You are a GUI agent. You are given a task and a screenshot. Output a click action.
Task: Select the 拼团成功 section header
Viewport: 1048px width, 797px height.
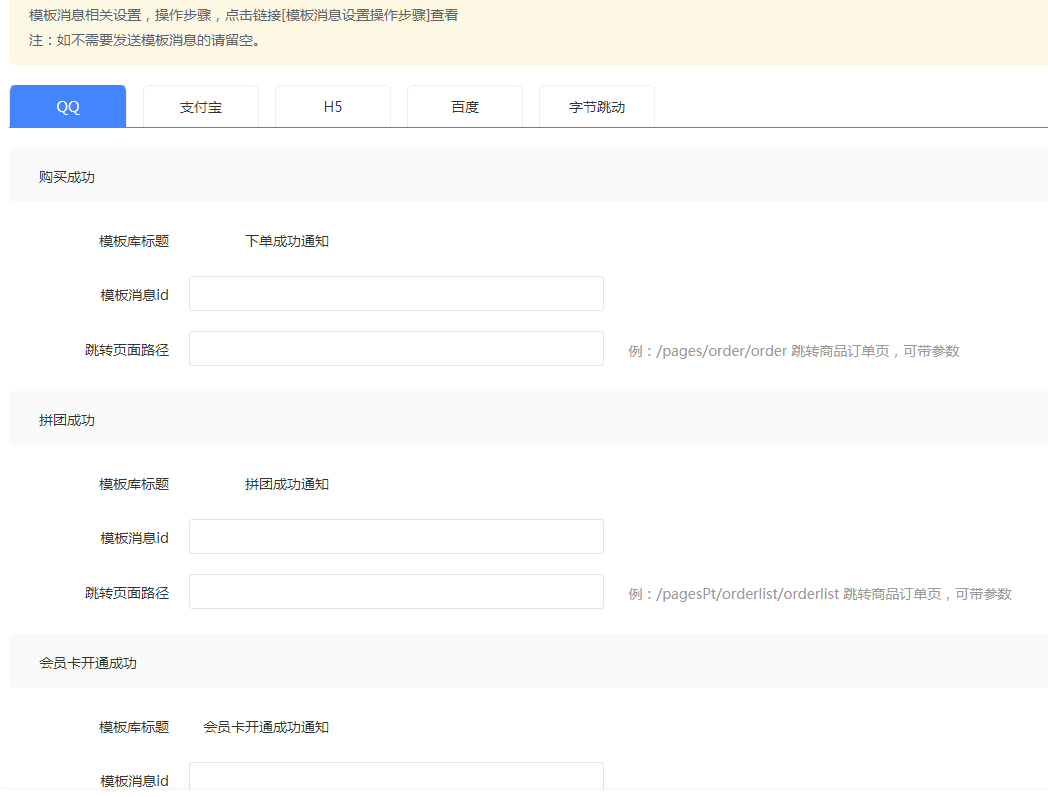tap(528, 418)
